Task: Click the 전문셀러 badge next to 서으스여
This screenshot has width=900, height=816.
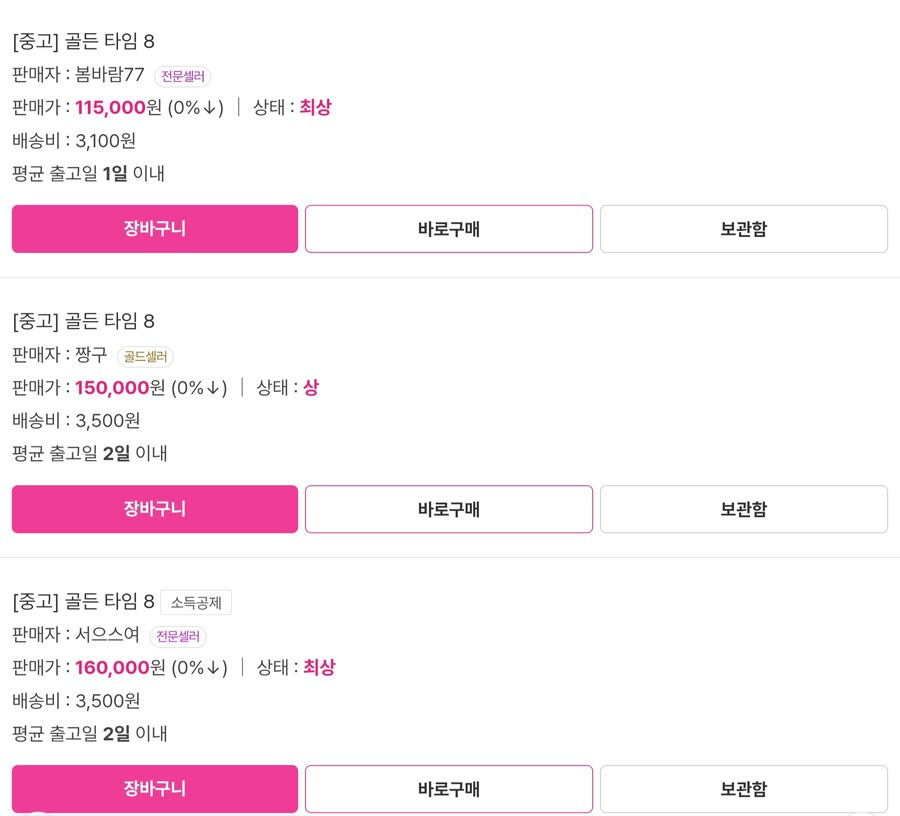Action: pyautogui.click(x=177, y=636)
